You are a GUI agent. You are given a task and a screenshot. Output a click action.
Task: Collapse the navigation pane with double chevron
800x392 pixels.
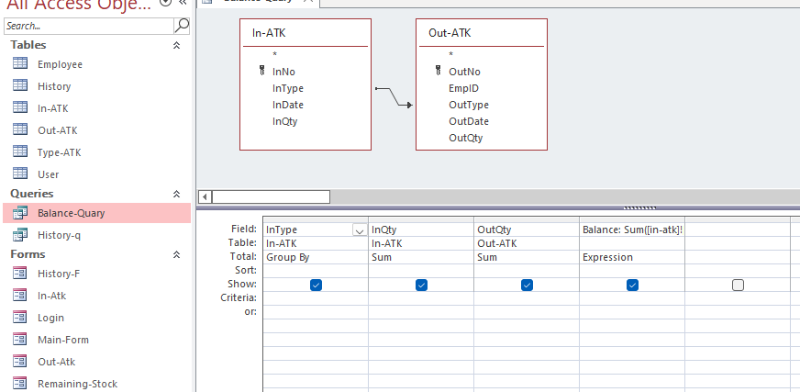[x=183, y=3]
